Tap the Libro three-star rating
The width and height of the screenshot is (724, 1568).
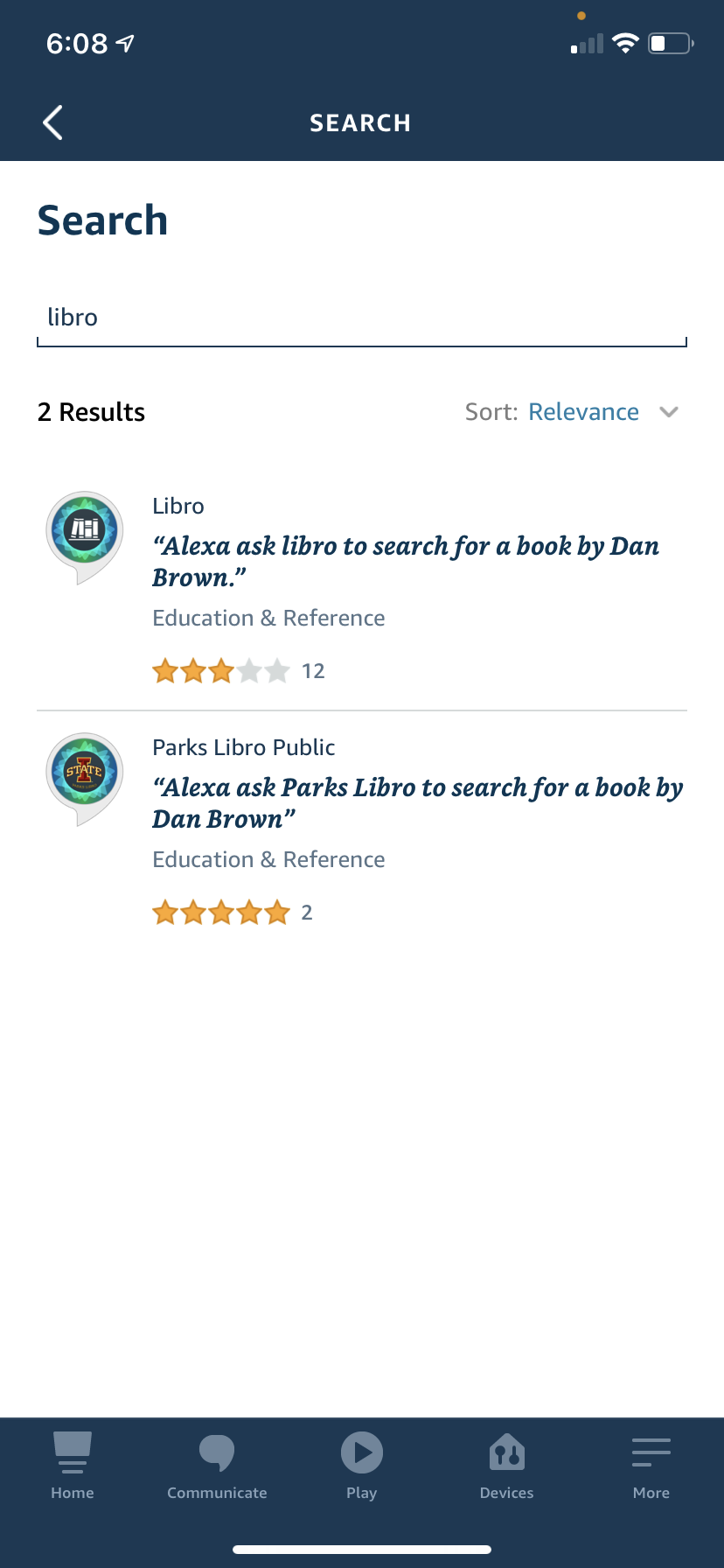pyautogui.click(x=221, y=671)
